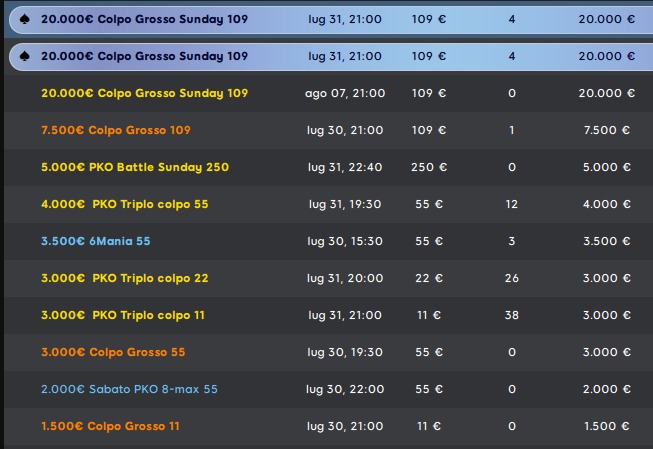
Task: Click the spade icon in the first highlighted row
Action: (x=25, y=19)
